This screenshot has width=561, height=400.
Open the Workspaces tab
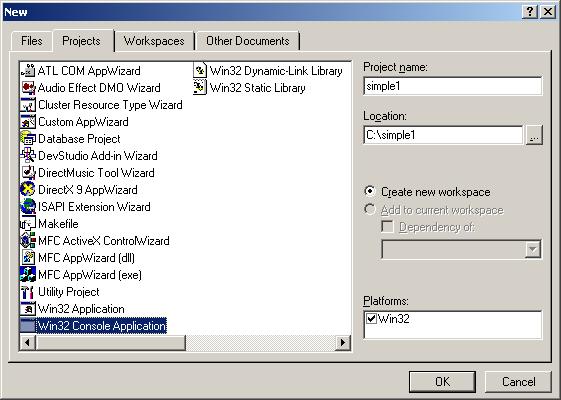(154, 41)
